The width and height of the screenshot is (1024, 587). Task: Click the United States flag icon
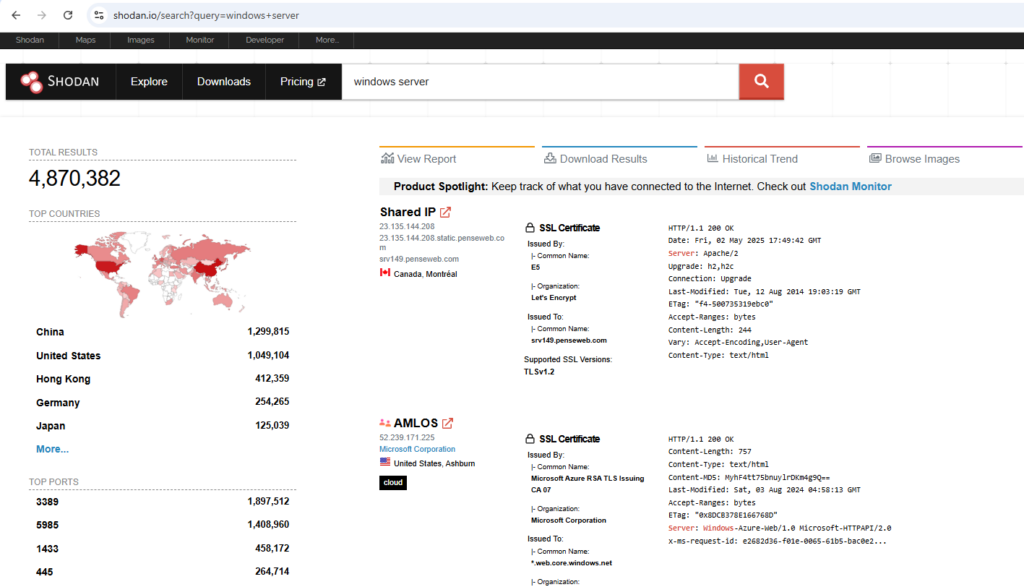click(x=385, y=462)
